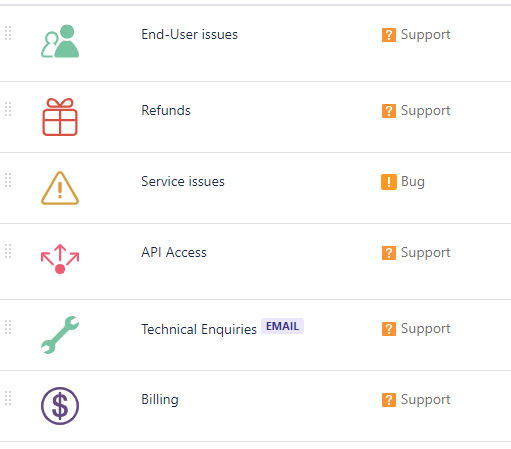
Task: Open the API Access request type
Action: 174,252
